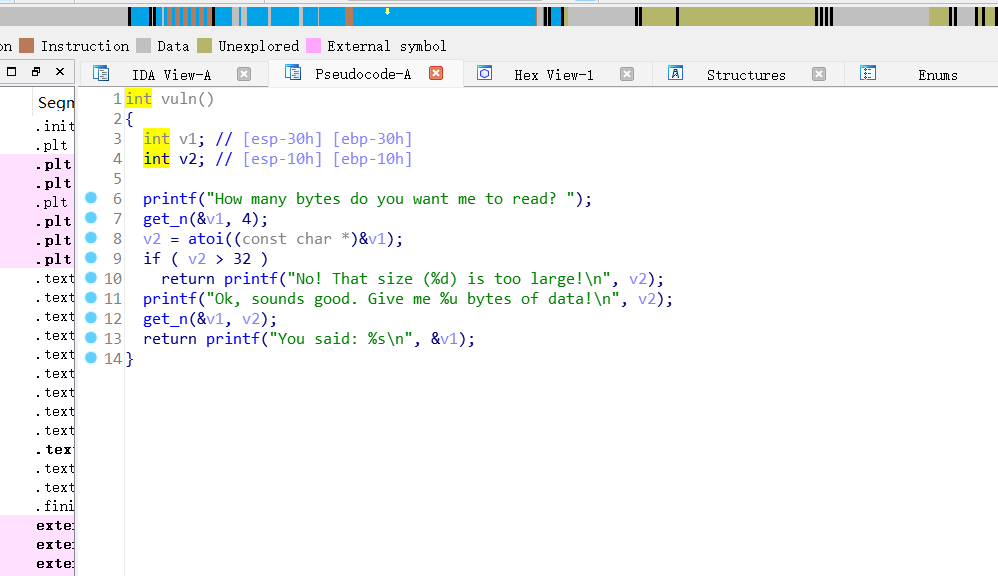
Task: Click the External symbol legend label
Action: 386,46
